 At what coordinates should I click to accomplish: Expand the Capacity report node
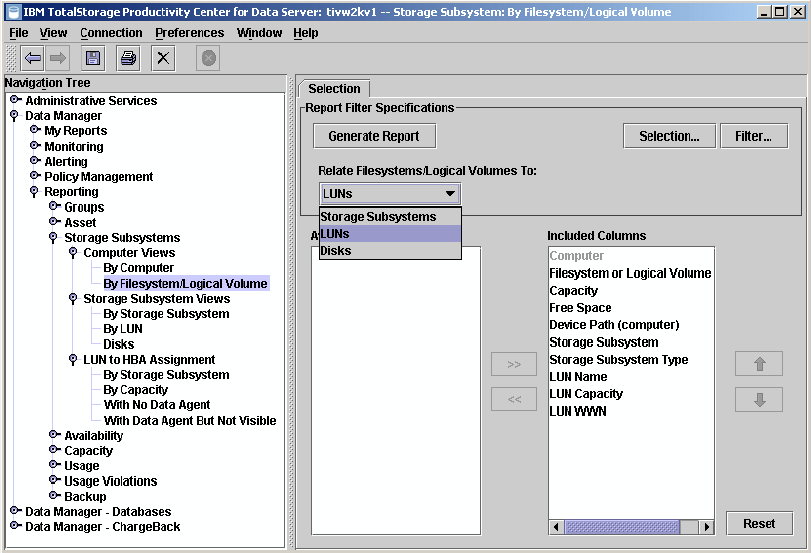(54, 450)
